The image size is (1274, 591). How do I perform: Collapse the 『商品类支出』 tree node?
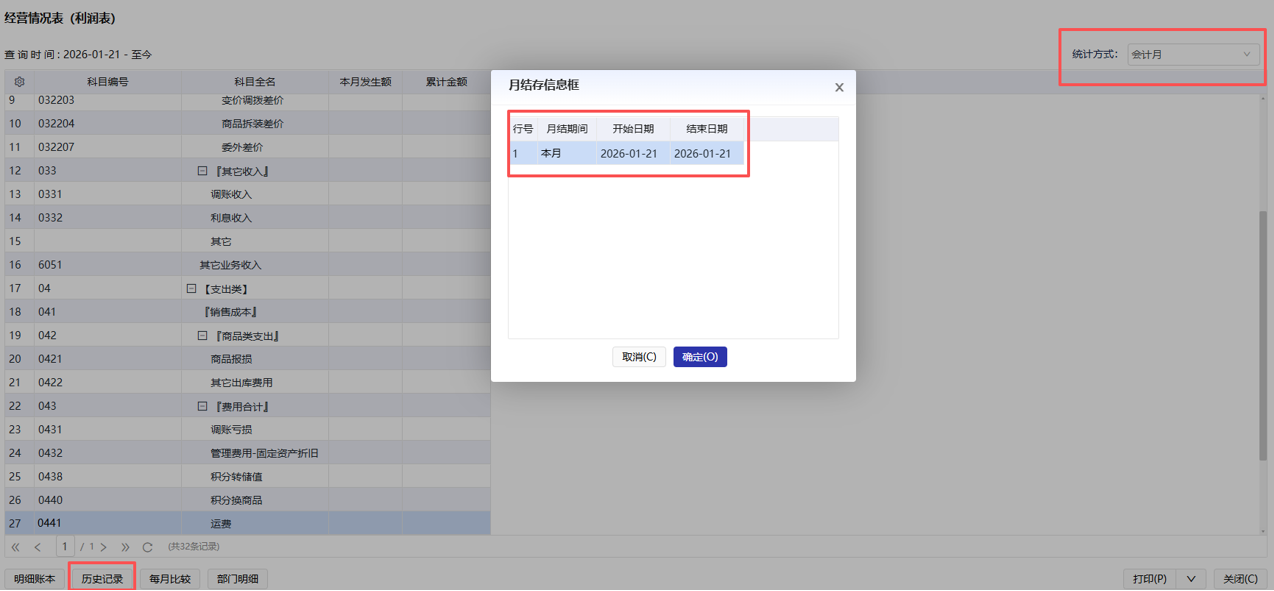(202, 336)
